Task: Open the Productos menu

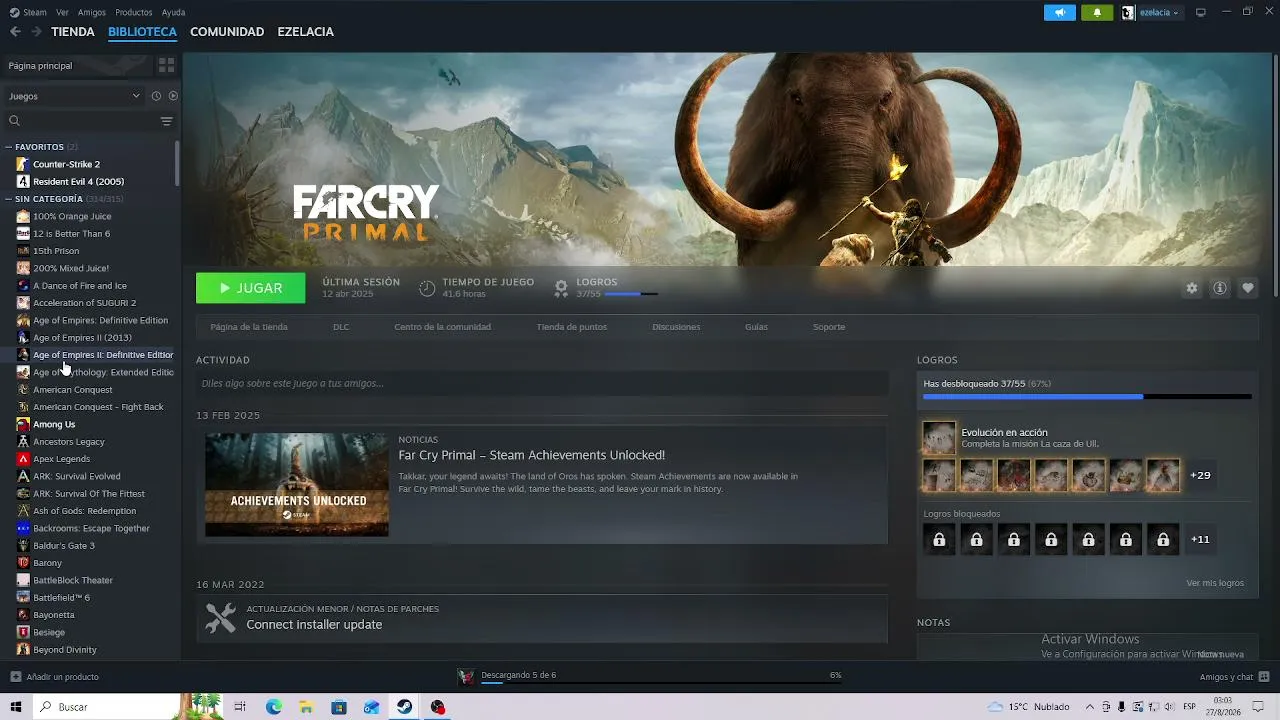Action: (x=134, y=12)
